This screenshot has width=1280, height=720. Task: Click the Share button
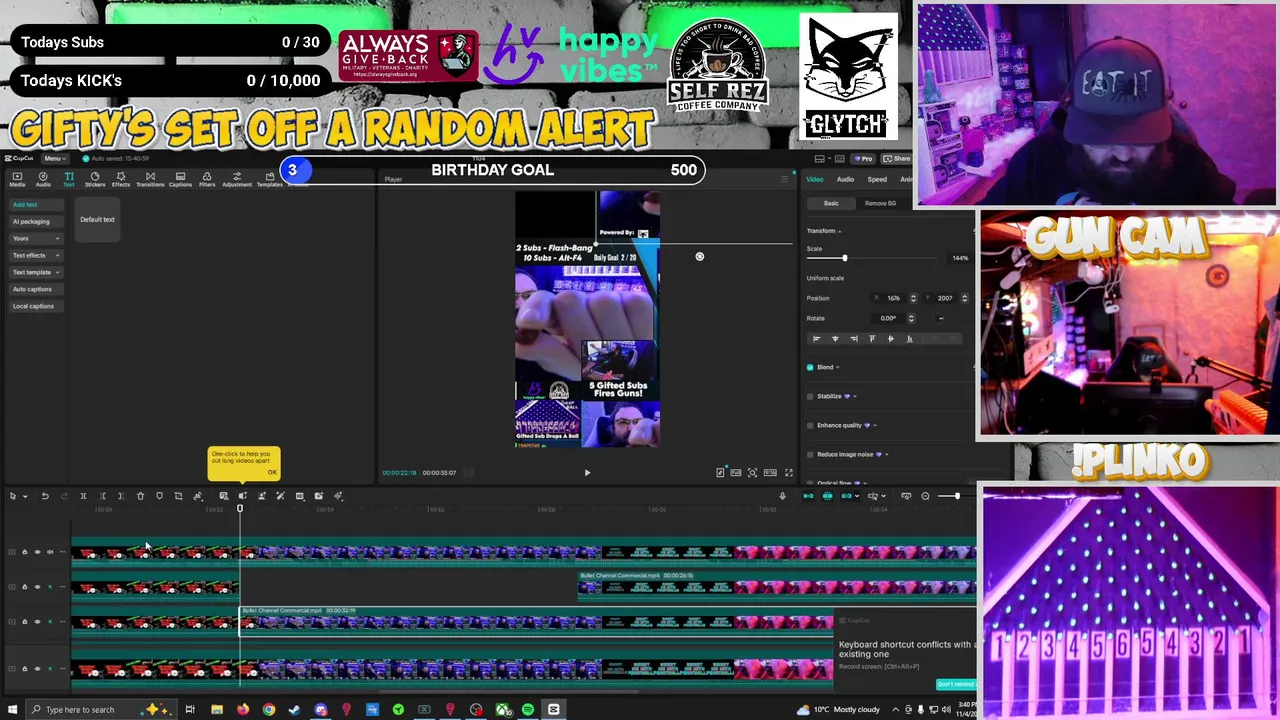point(898,159)
